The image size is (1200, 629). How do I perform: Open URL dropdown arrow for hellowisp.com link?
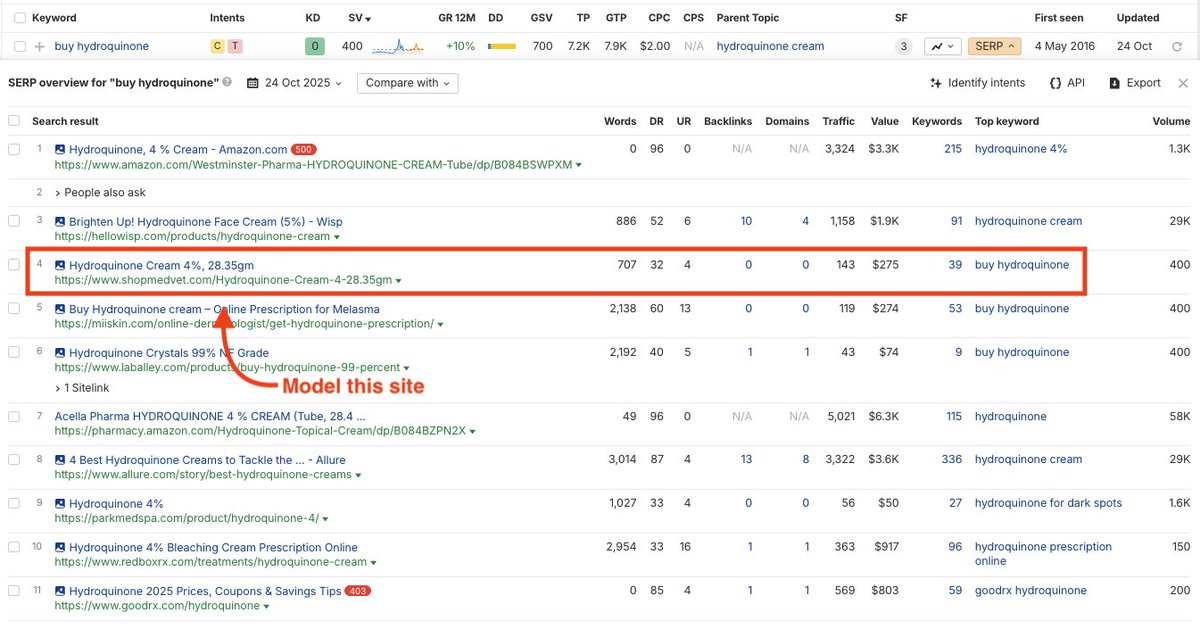point(337,237)
